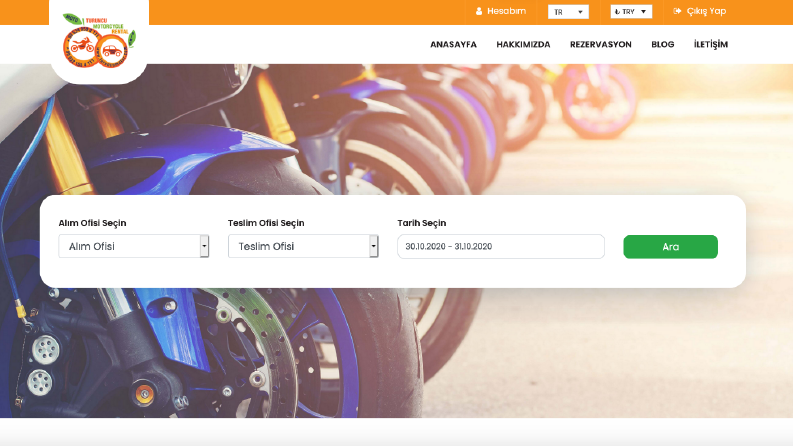Open HAKKIMIZDA menu item
The height and width of the screenshot is (446, 793).
coord(523,44)
